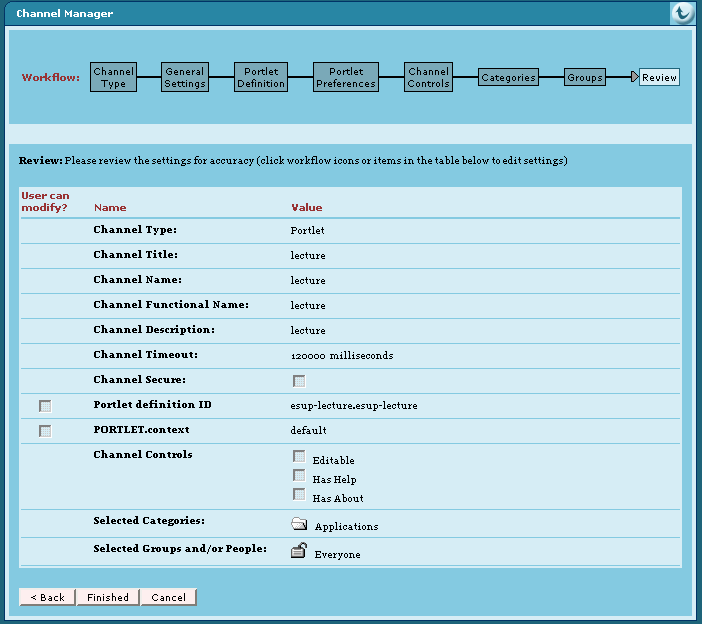Tick the Has About checkbox

299,494
